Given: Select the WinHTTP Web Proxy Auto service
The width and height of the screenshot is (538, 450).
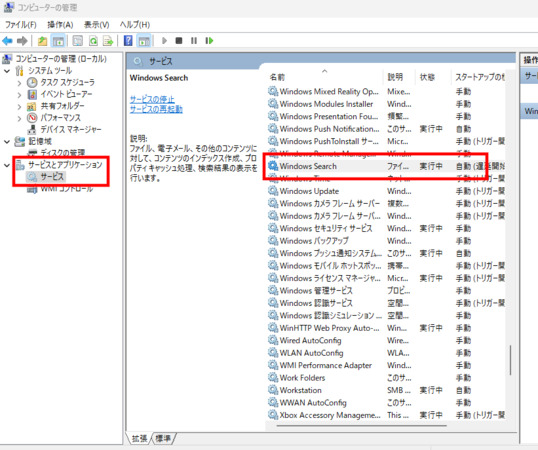Looking at the screenshot, I should click(386, 328).
